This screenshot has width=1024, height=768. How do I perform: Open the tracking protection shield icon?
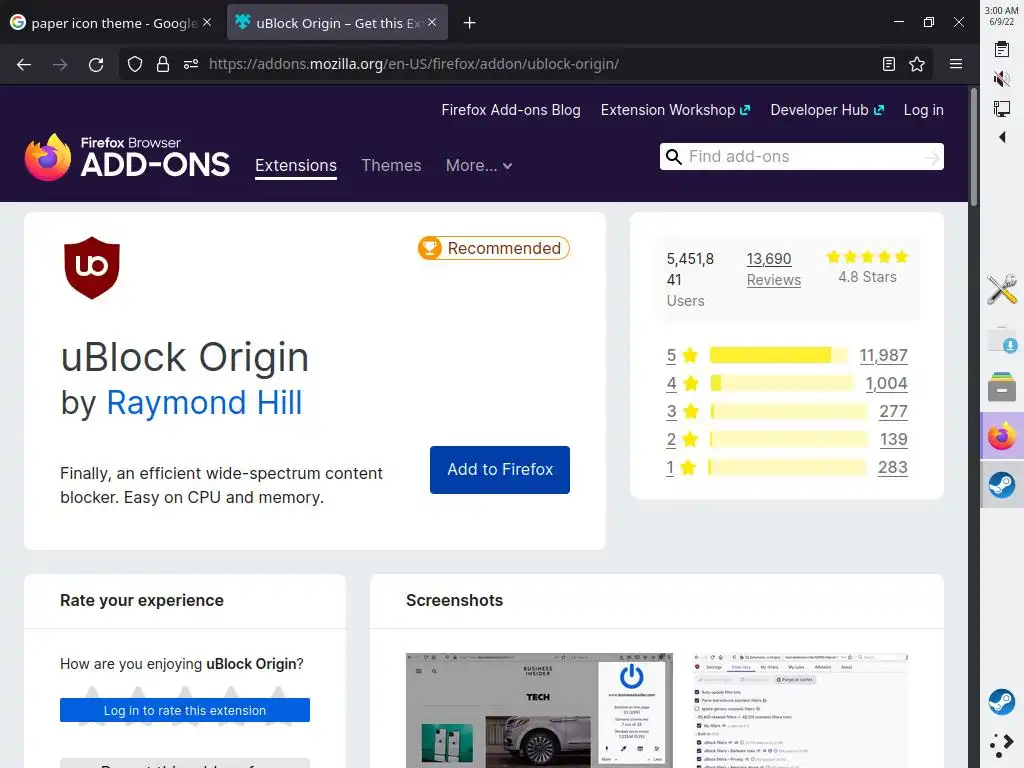coord(135,64)
